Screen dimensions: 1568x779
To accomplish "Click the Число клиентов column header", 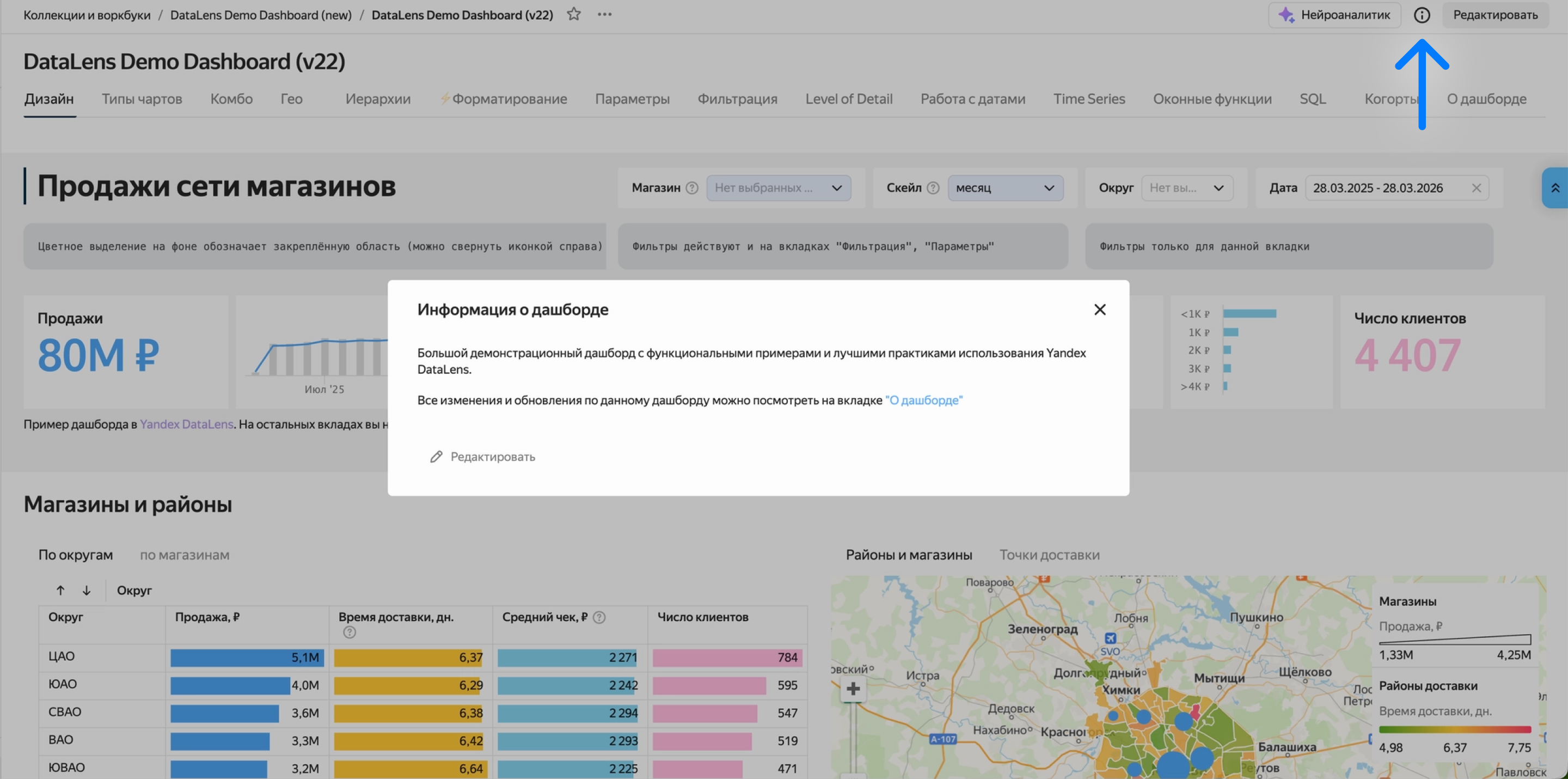I will [x=702, y=617].
